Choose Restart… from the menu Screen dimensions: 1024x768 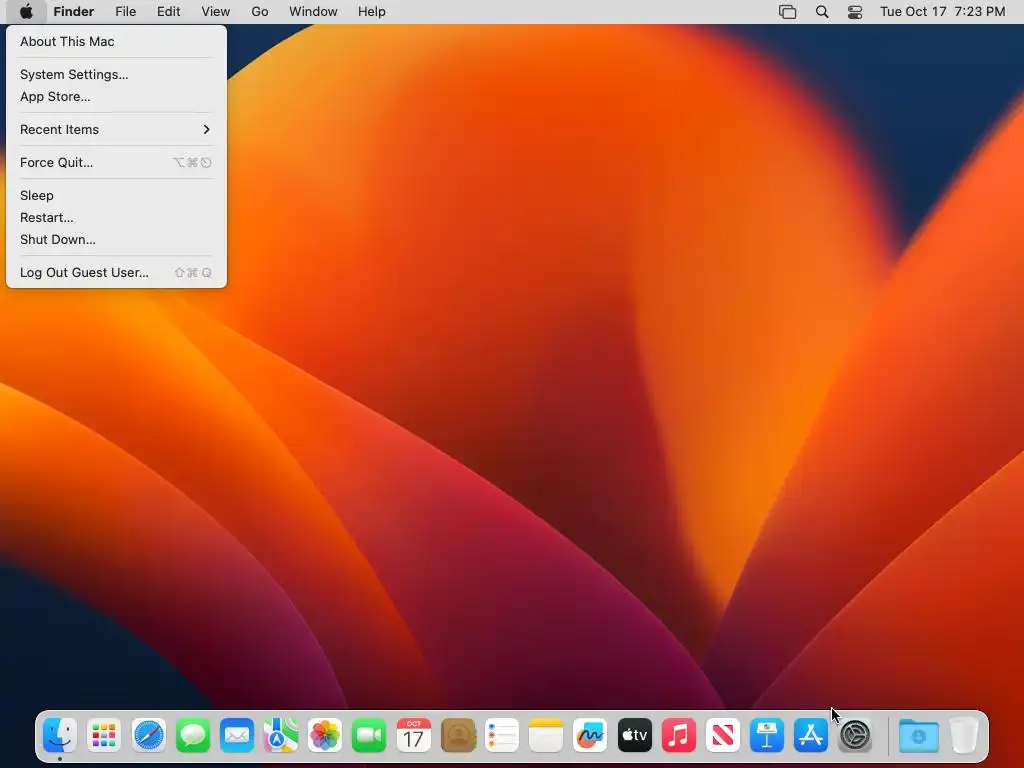pos(116,217)
